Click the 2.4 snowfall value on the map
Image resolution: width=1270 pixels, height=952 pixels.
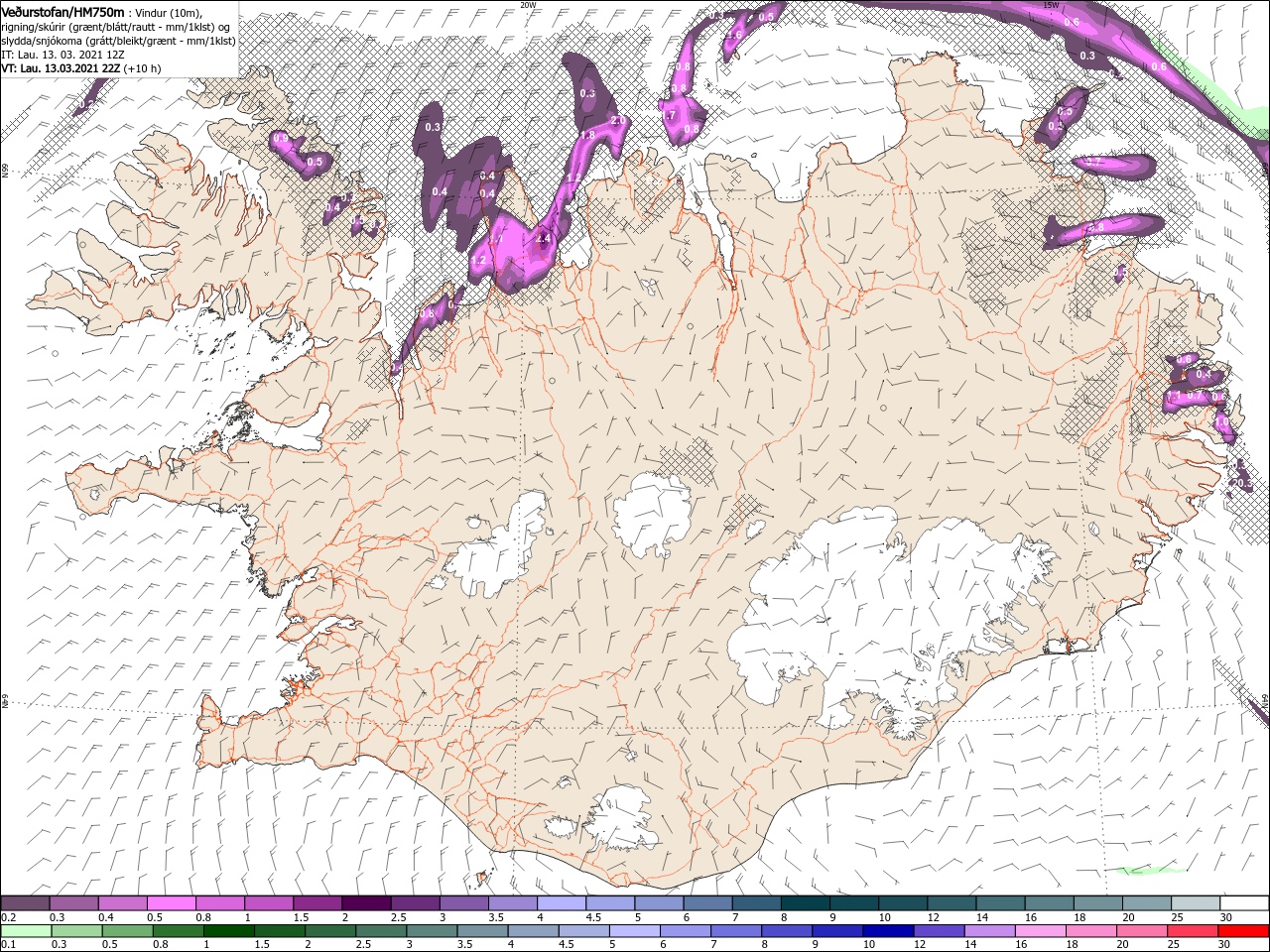(x=543, y=238)
